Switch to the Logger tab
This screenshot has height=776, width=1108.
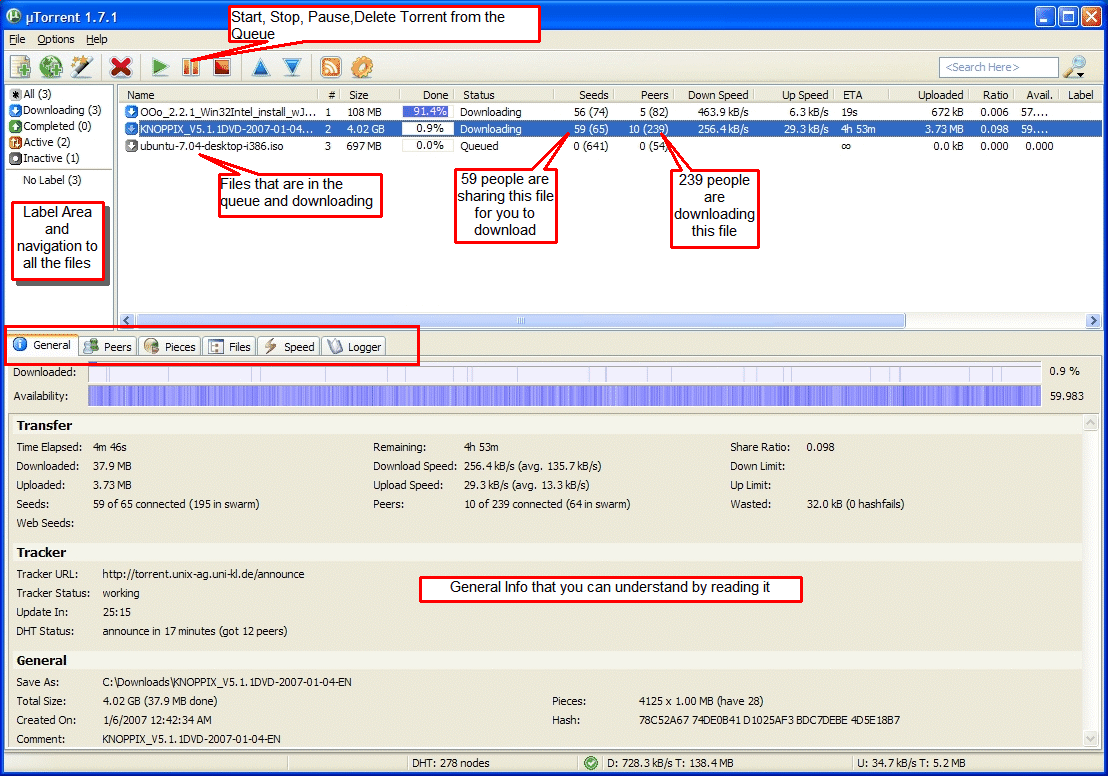354,346
